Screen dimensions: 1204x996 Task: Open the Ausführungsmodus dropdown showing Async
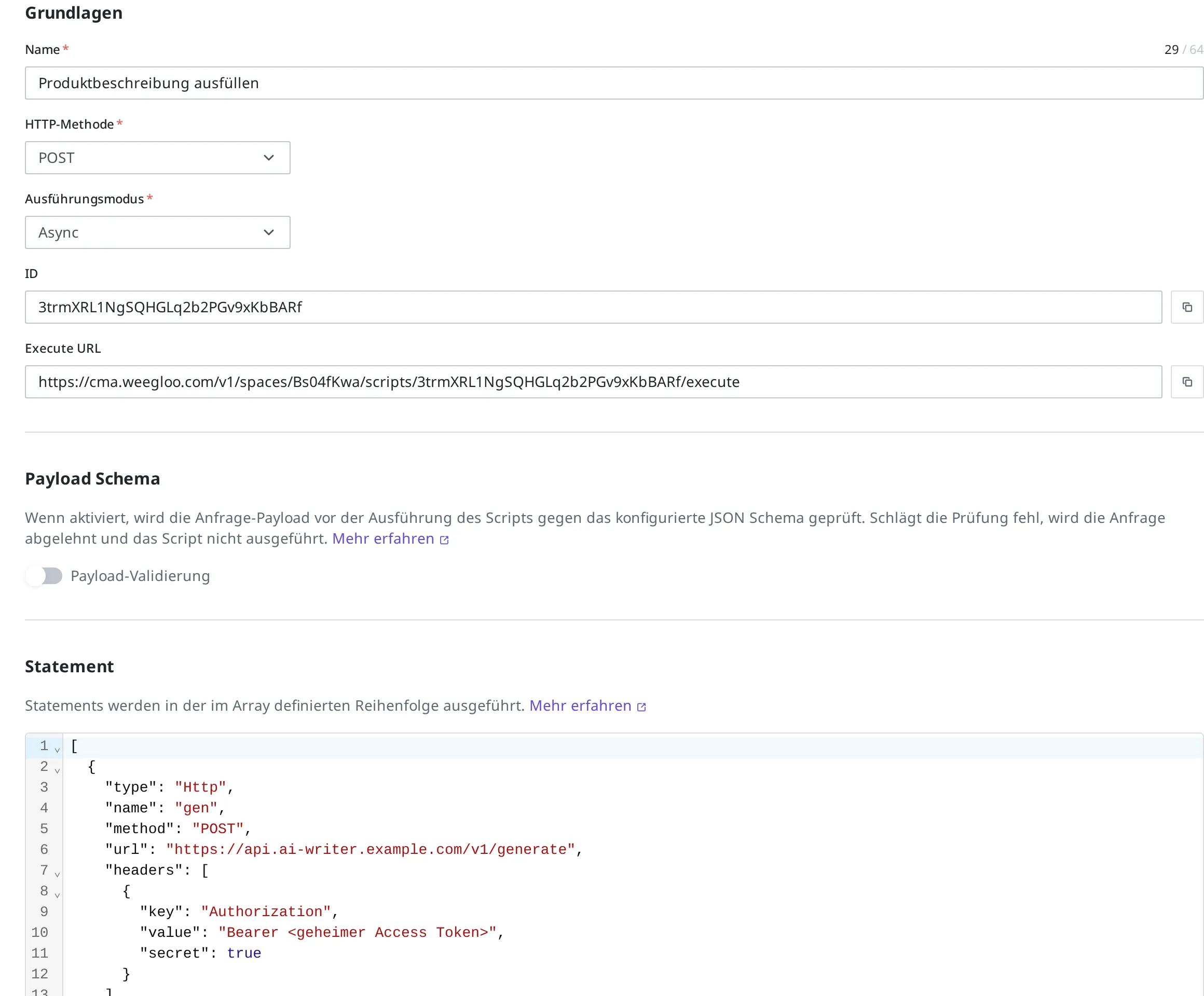(x=158, y=232)
